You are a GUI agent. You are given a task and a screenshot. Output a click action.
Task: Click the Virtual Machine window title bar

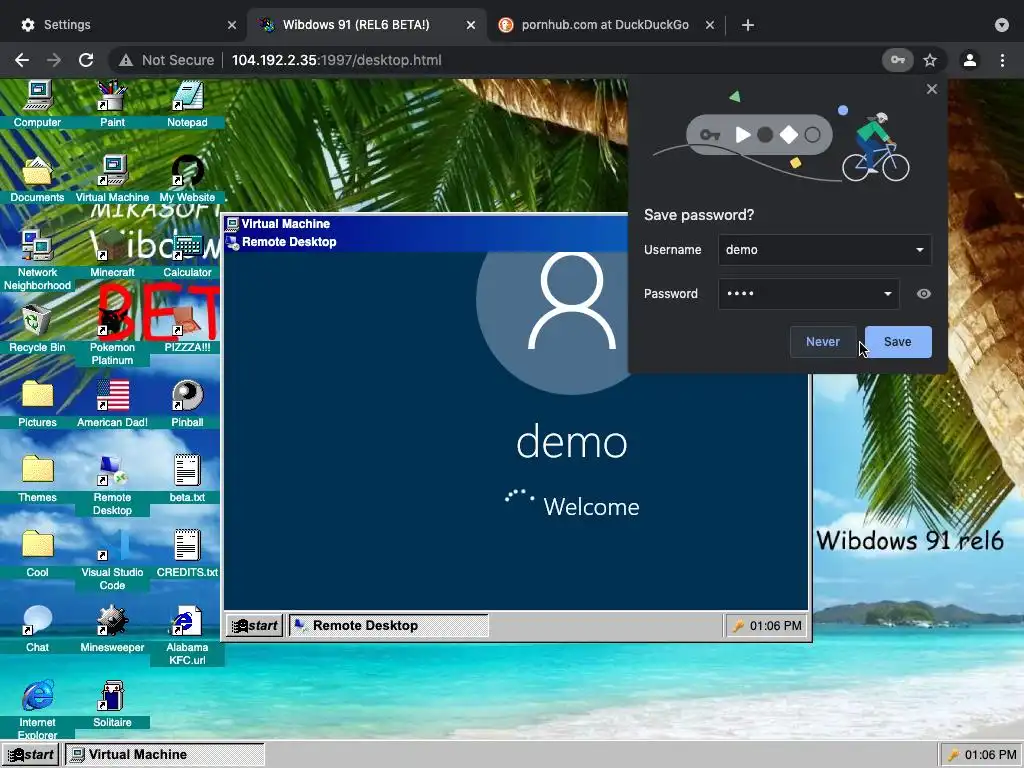(424, 223)
